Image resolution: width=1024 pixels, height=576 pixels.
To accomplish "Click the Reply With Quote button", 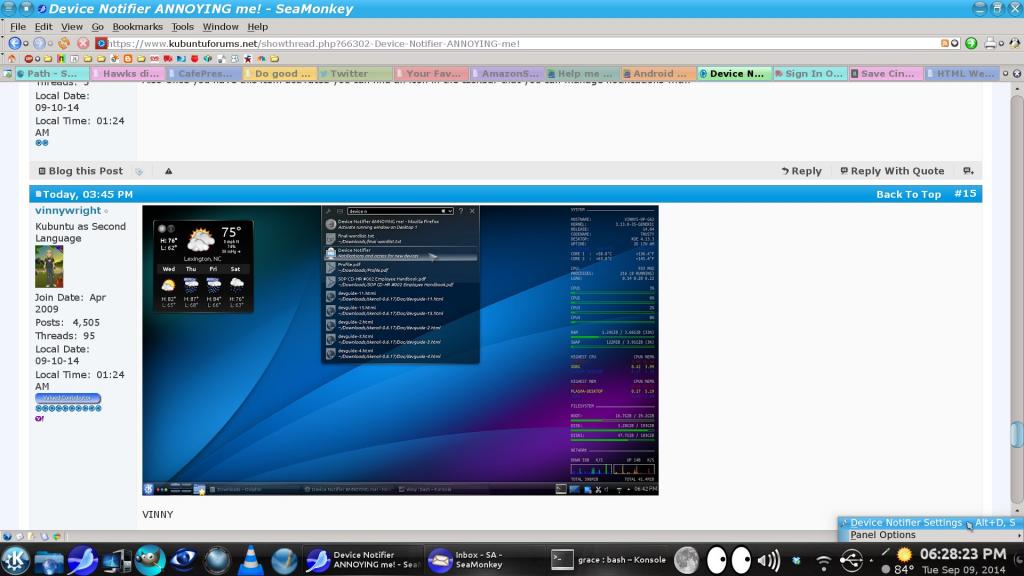I will 892,171.
